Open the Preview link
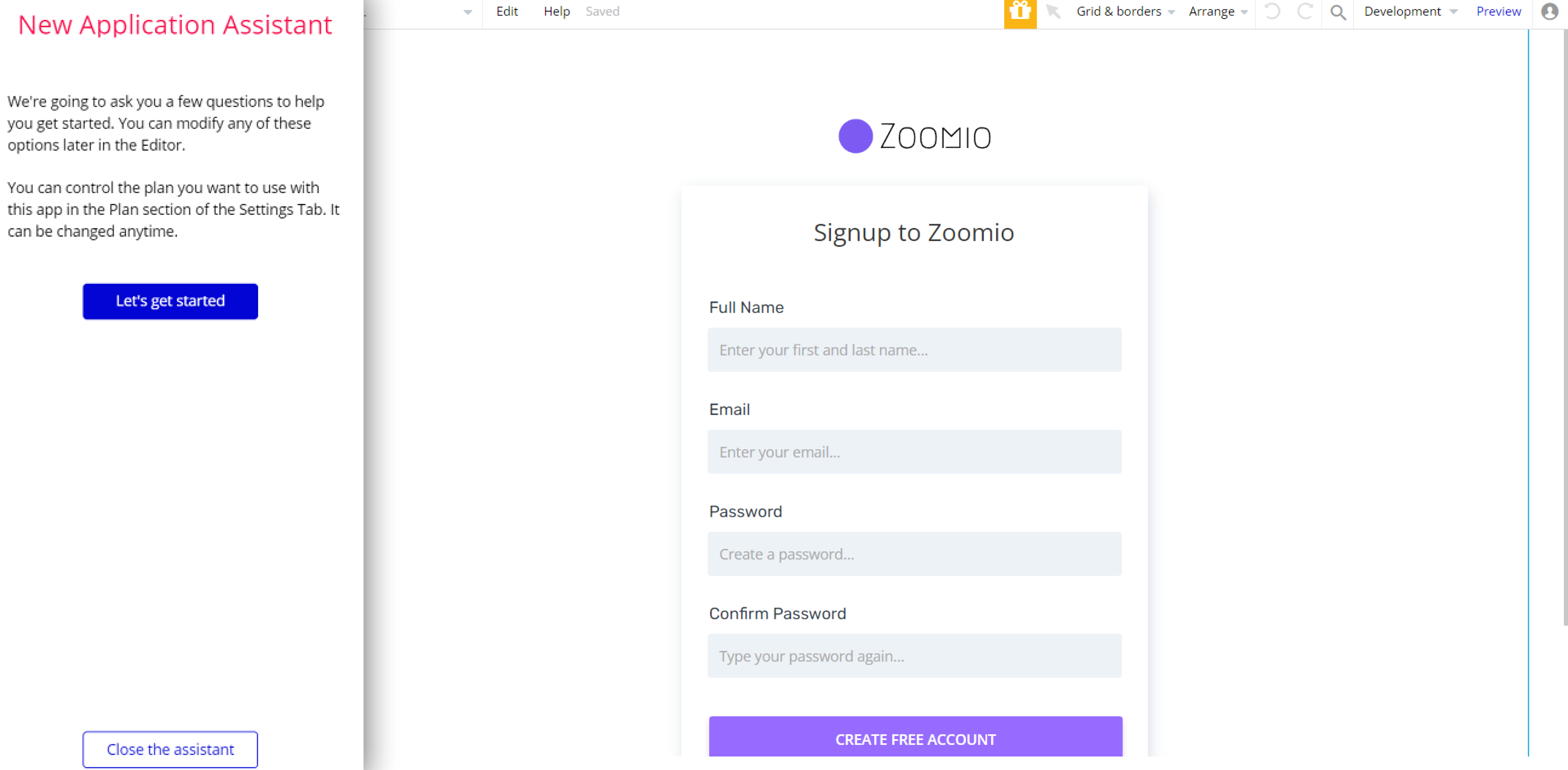Image resolution: width=1568 pixels, height=770 pixels. tap(1498, 12)
